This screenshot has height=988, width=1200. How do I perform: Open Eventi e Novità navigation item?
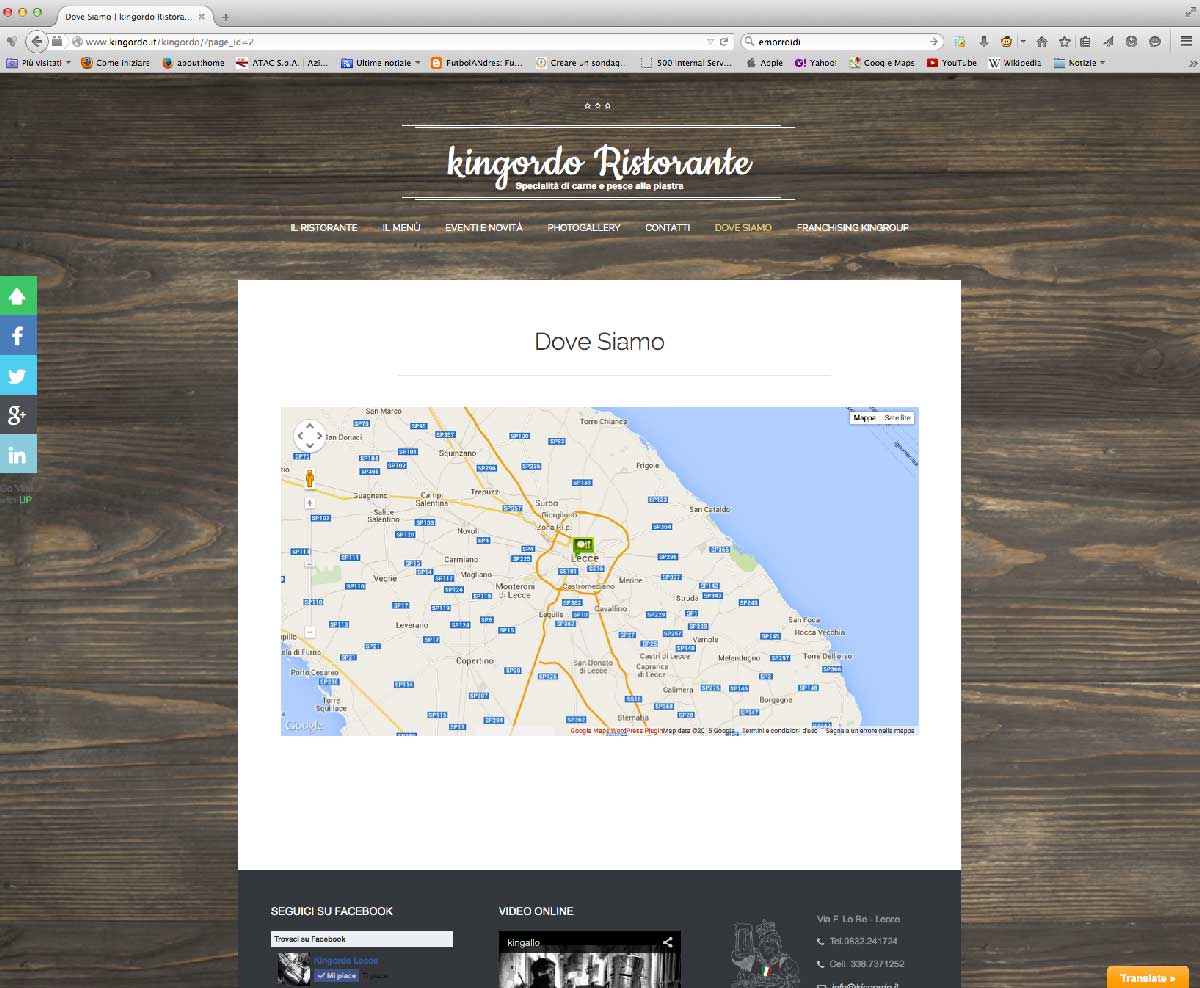484,228
